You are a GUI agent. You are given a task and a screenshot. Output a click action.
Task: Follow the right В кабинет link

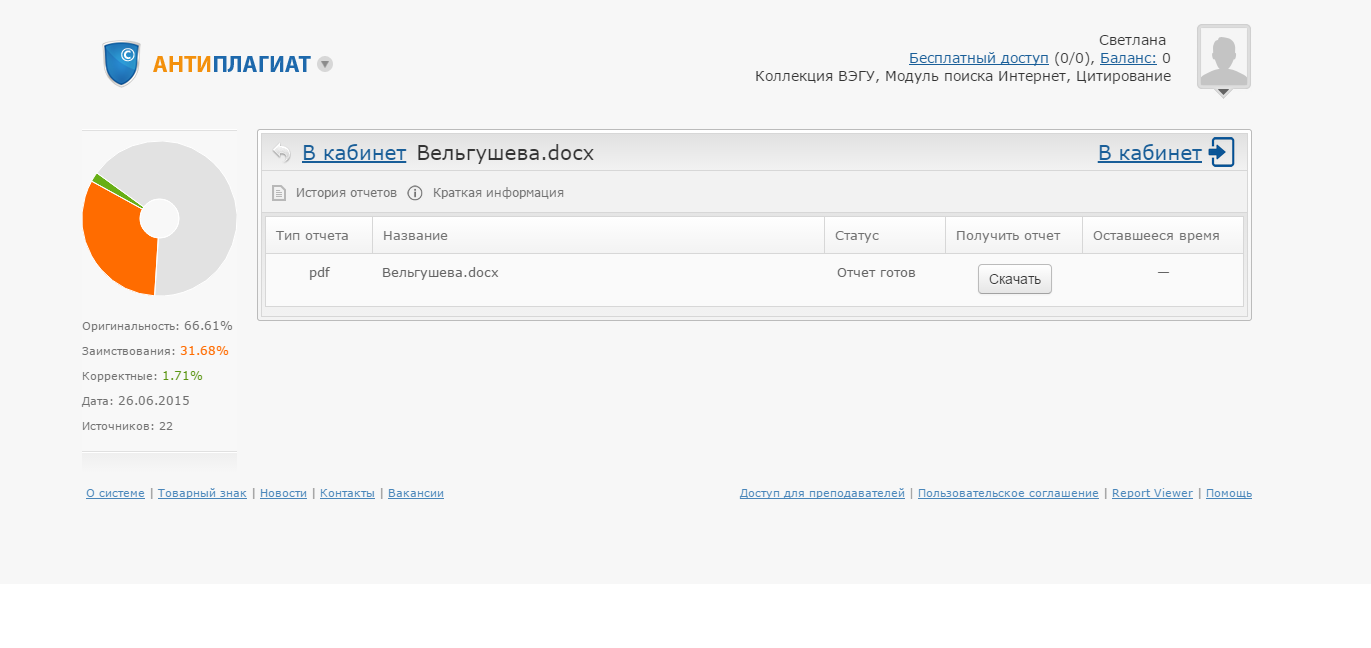coord(1149,153)
